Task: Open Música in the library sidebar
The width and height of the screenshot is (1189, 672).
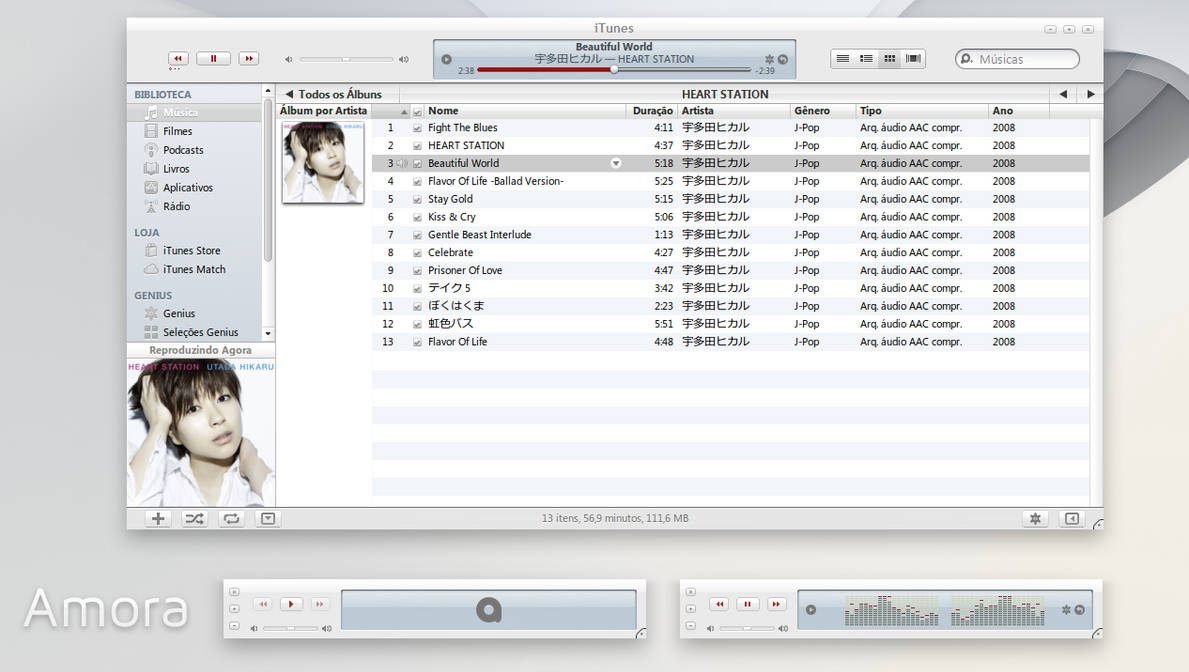Action: (x=194, y=112)
